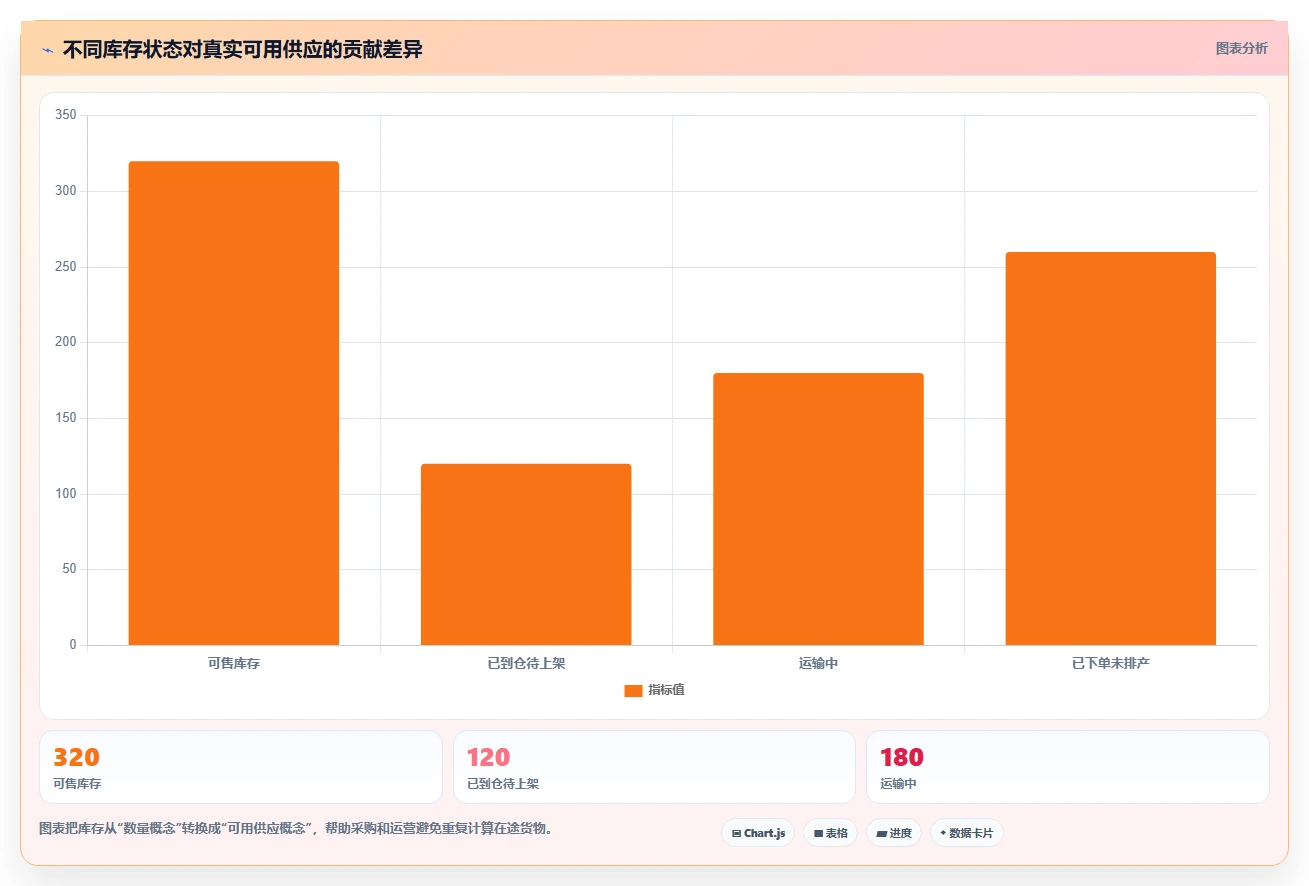Open the 320 可售库存 data card

[241, 767]
